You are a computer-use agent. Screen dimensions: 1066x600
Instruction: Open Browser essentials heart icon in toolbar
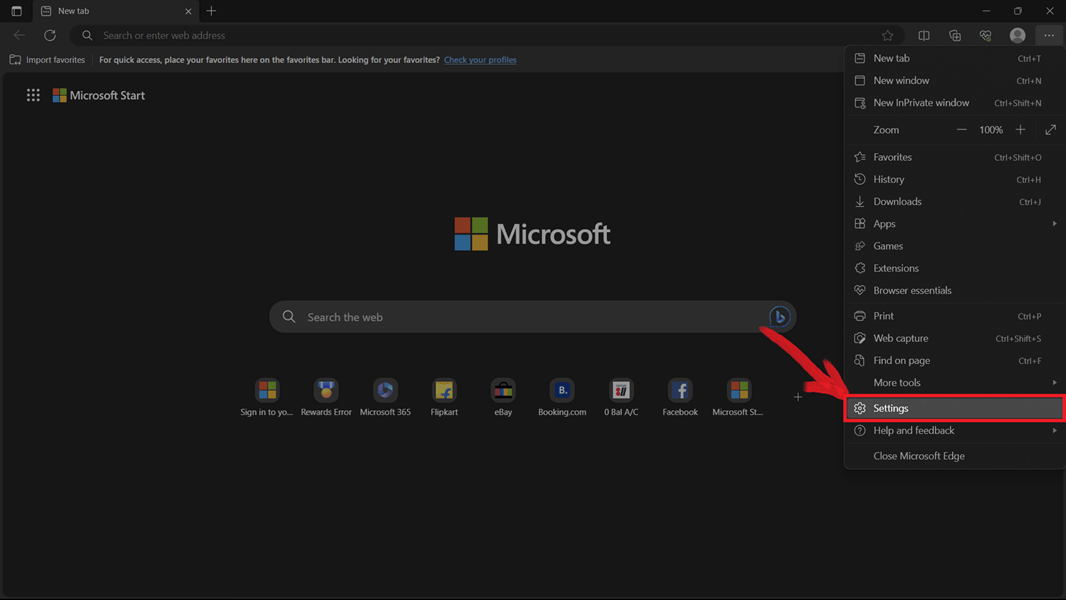[x=986, y=35]
